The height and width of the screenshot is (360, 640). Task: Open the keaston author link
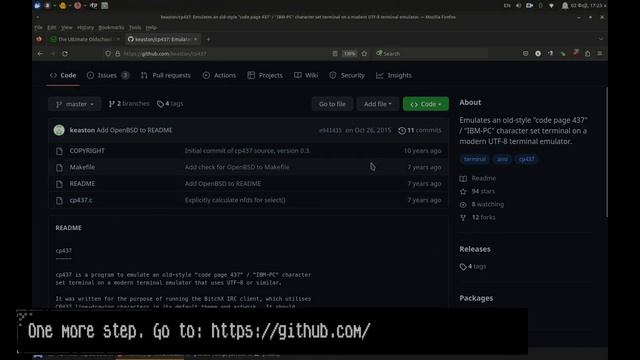pyautogui.click(x=82, y=130)
